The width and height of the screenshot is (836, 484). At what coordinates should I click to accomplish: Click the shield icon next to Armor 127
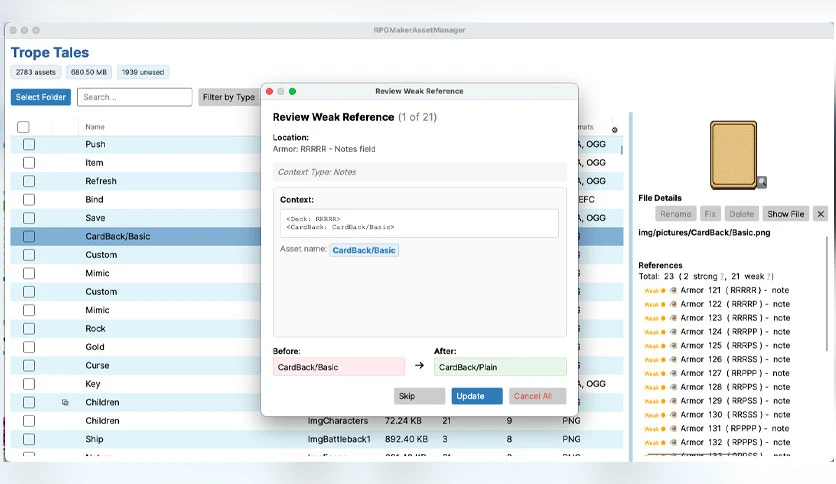673,374
